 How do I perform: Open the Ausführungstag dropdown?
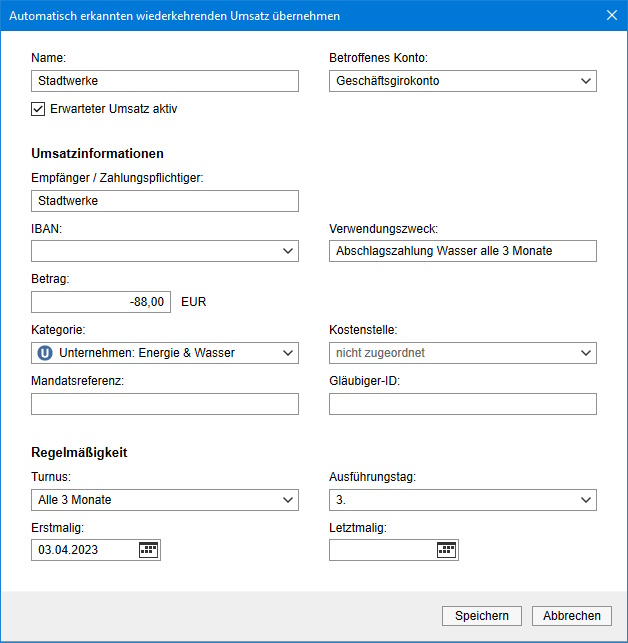[x=585, y=500]
